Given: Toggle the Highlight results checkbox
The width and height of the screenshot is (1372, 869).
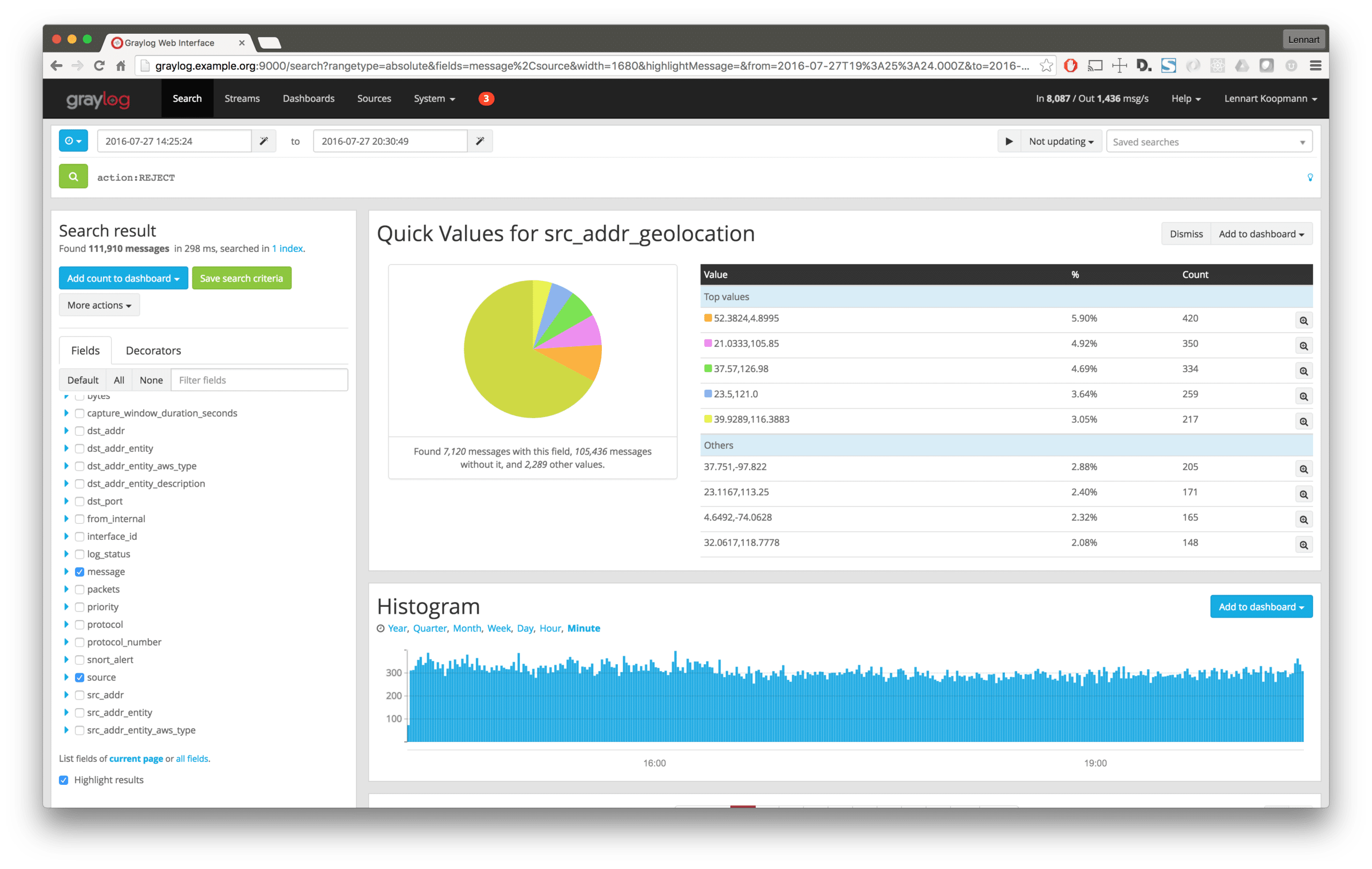Looking at the screenshot, I should [64, 779].
